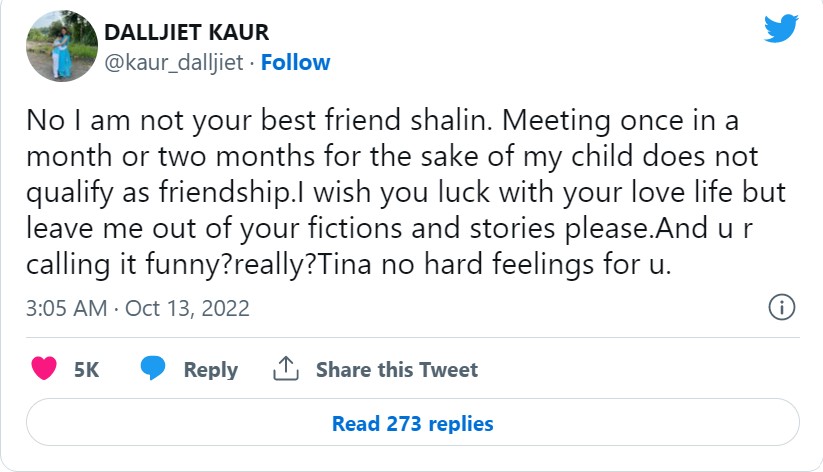Open the DALLJIET KAUR display name
Image resolution: width=823 pixels, height=472 pixels.
[188, 32]
